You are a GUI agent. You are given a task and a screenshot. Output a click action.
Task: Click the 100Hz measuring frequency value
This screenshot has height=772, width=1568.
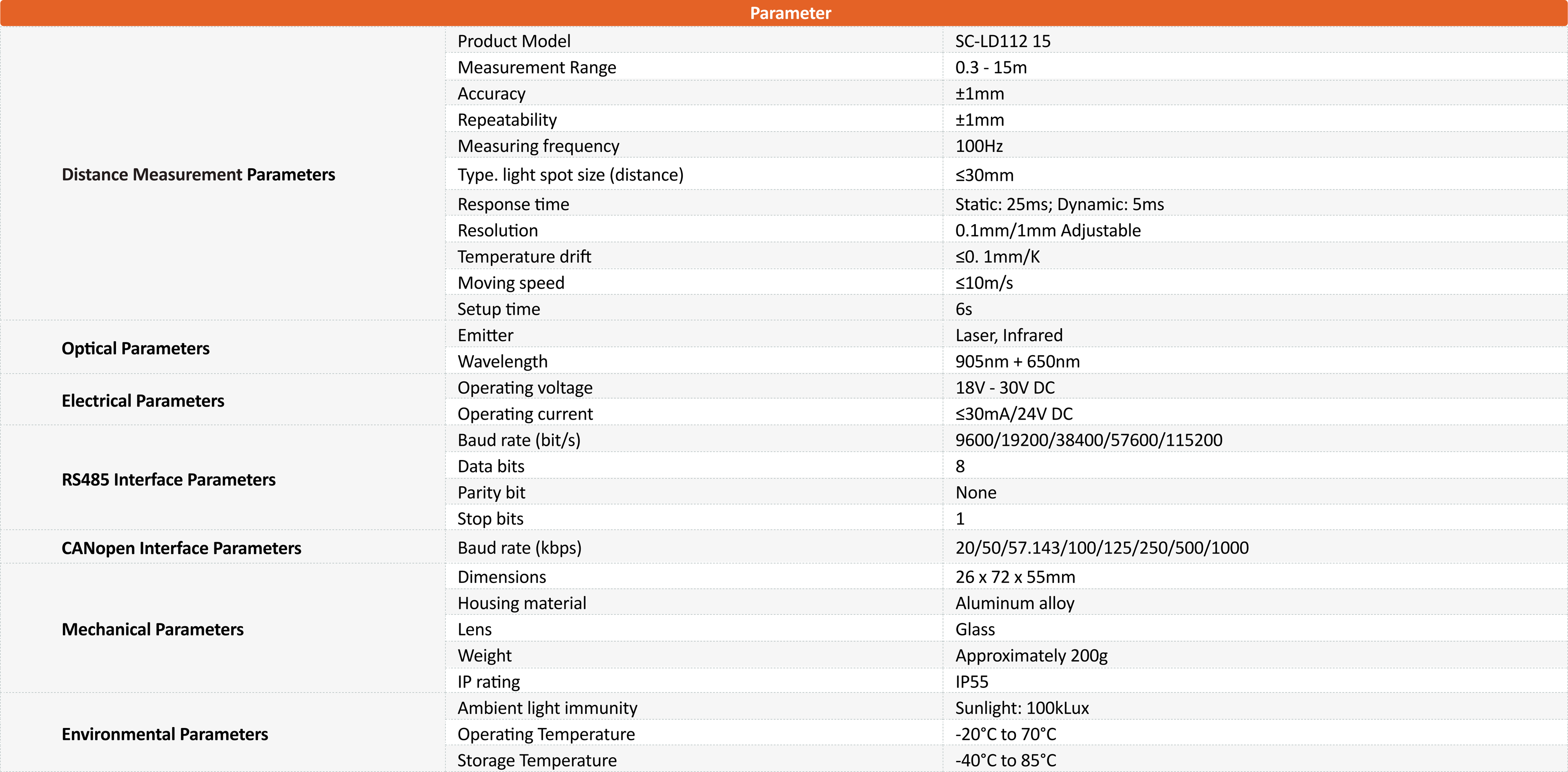pos(979,146)
